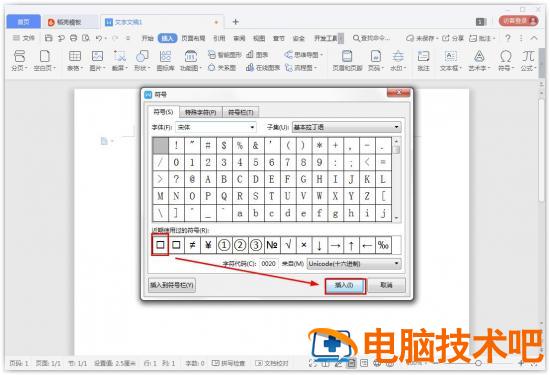
Task: Click the 首页 home button
Action: click(x=24, y=22)
